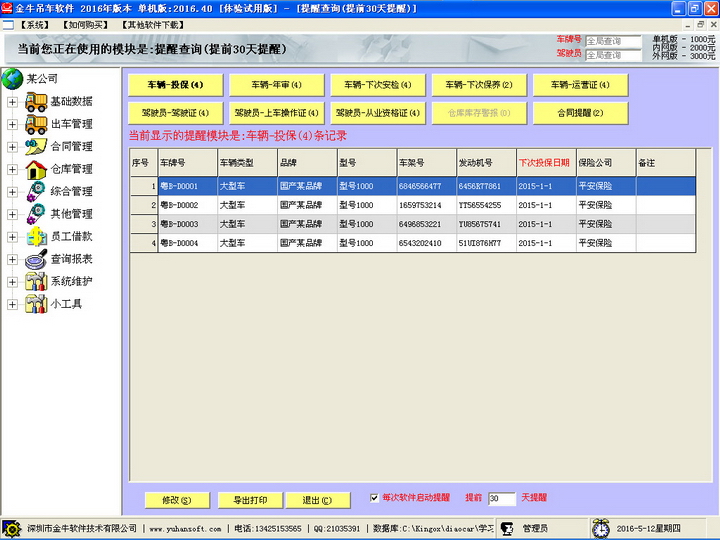Click the 仓库管理 house icon
The image size is (720, 540).
(37, 169)
